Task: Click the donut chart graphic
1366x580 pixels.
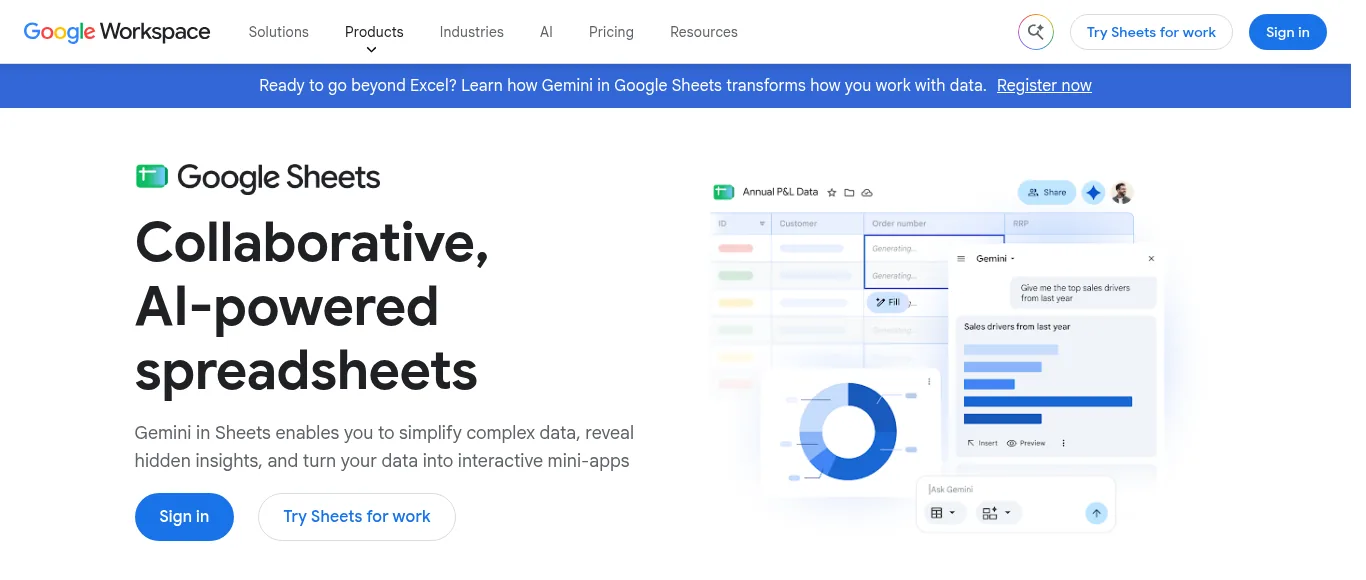Action: click(848, 431)
